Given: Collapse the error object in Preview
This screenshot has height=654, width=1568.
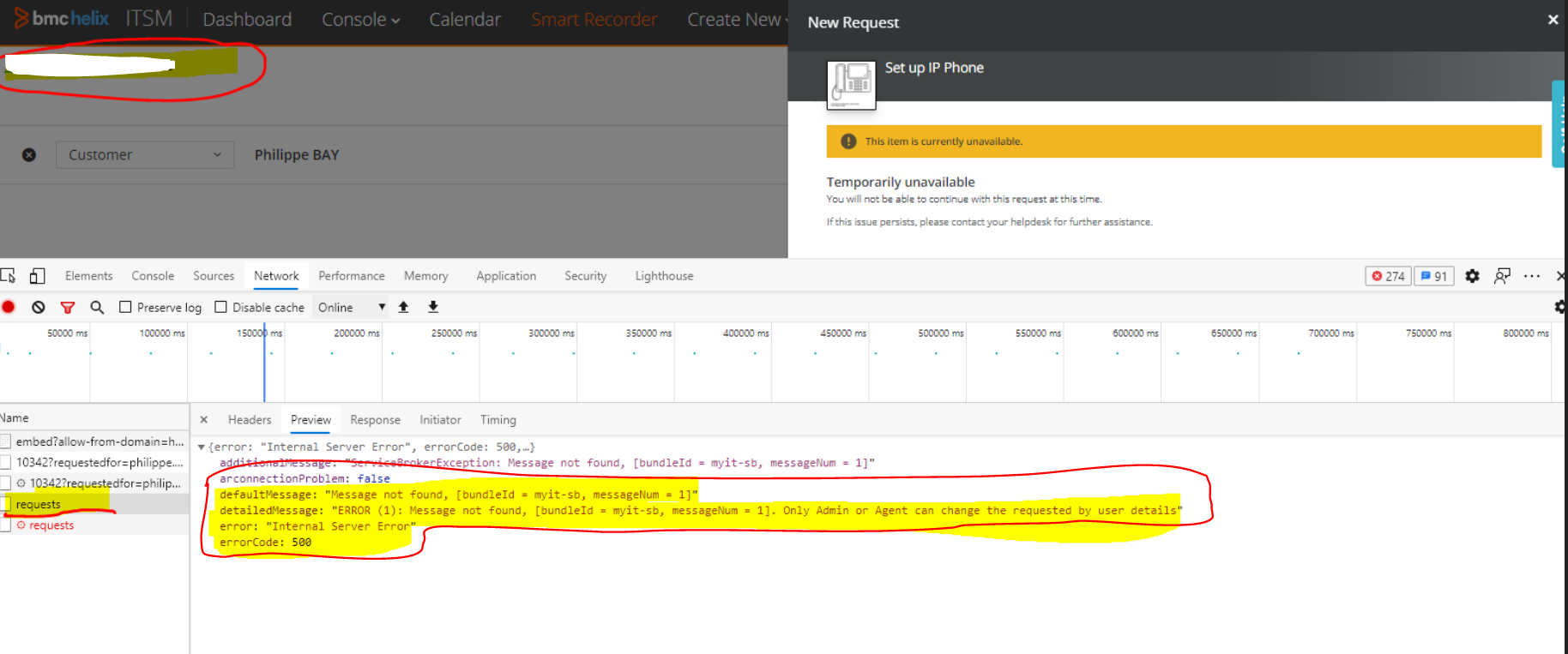Looking at the screenshot, I should pyautogui.click(x=202, y=447).
